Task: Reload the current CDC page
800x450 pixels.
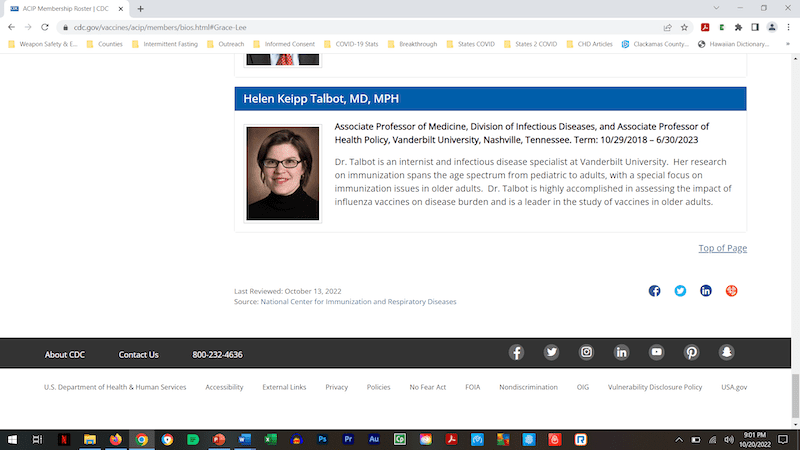Action: (45, 27)
